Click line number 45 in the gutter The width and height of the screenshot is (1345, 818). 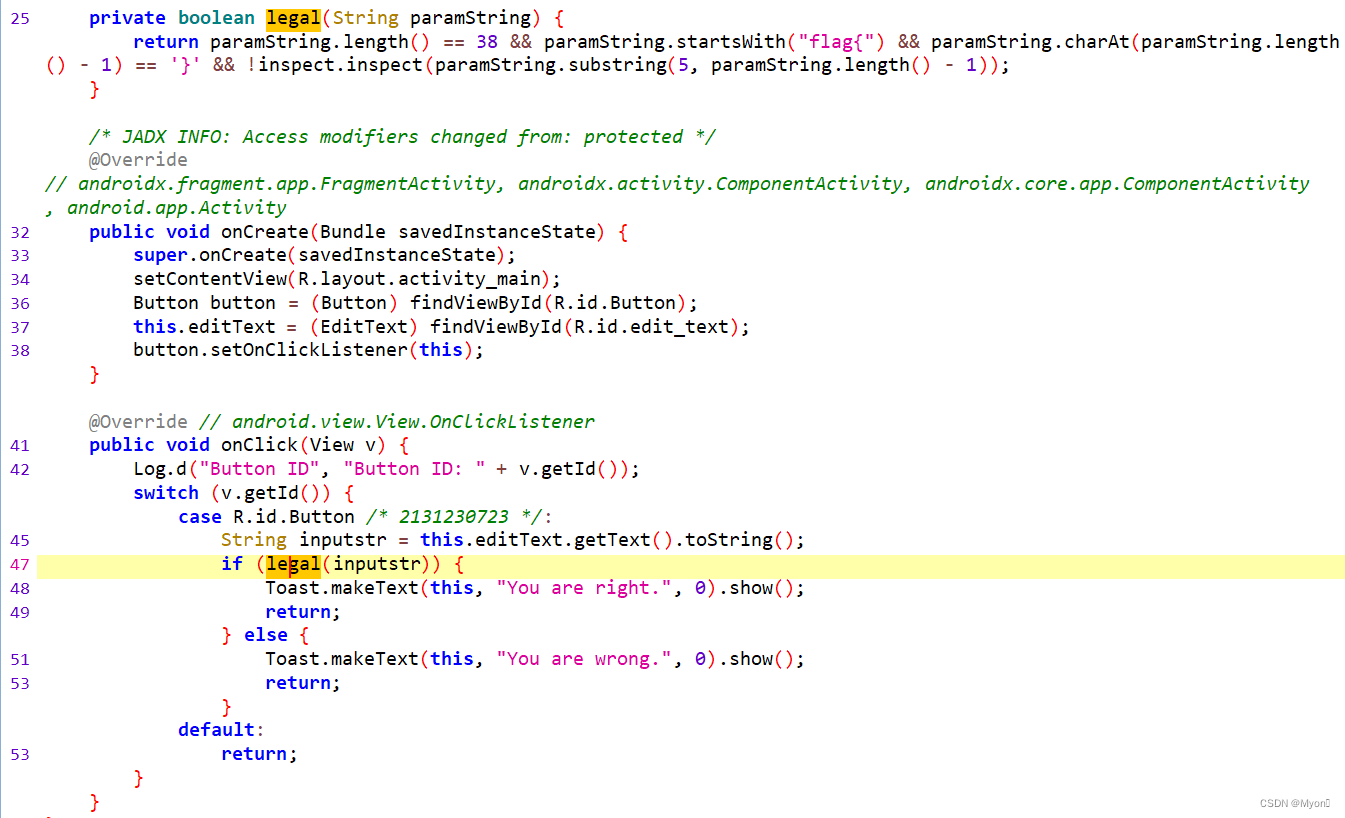(x=20, y=541)
